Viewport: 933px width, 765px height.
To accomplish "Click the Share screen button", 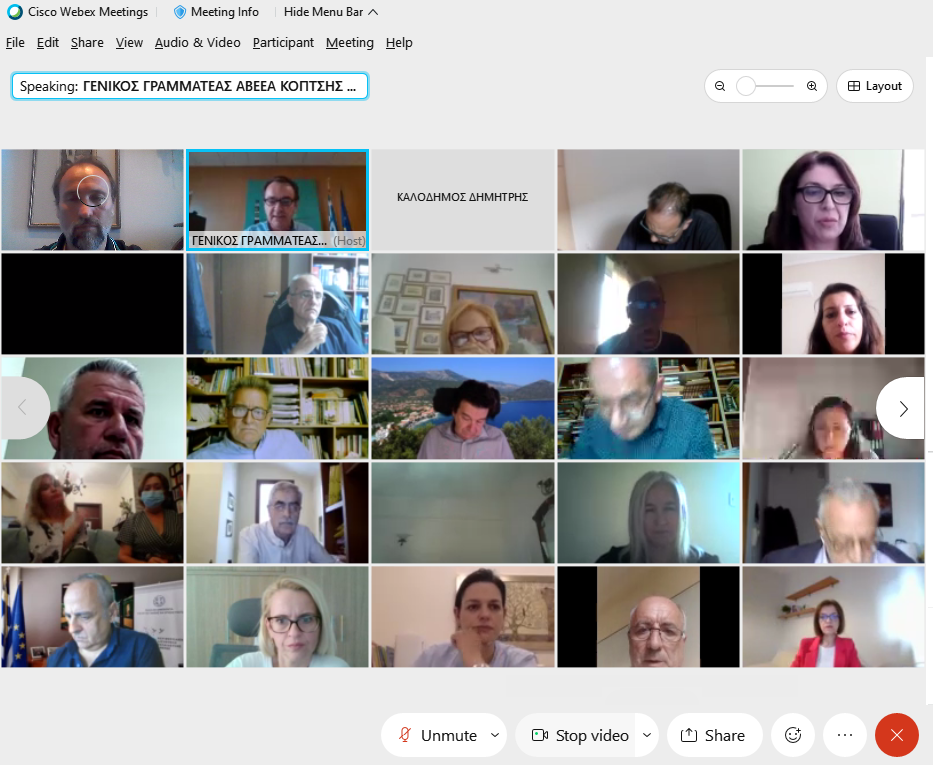I will pos(714,735).
